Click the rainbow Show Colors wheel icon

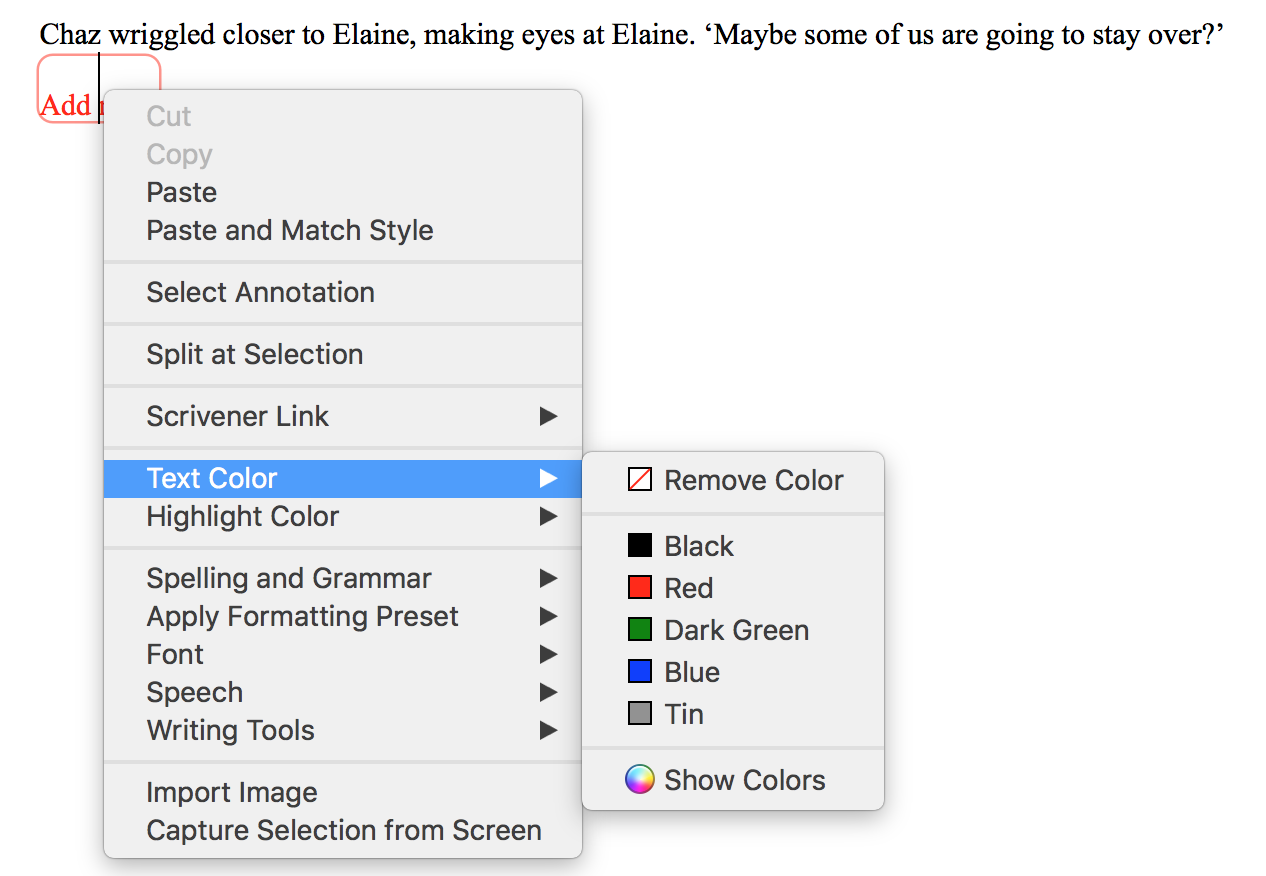click(x=640, y=780)
